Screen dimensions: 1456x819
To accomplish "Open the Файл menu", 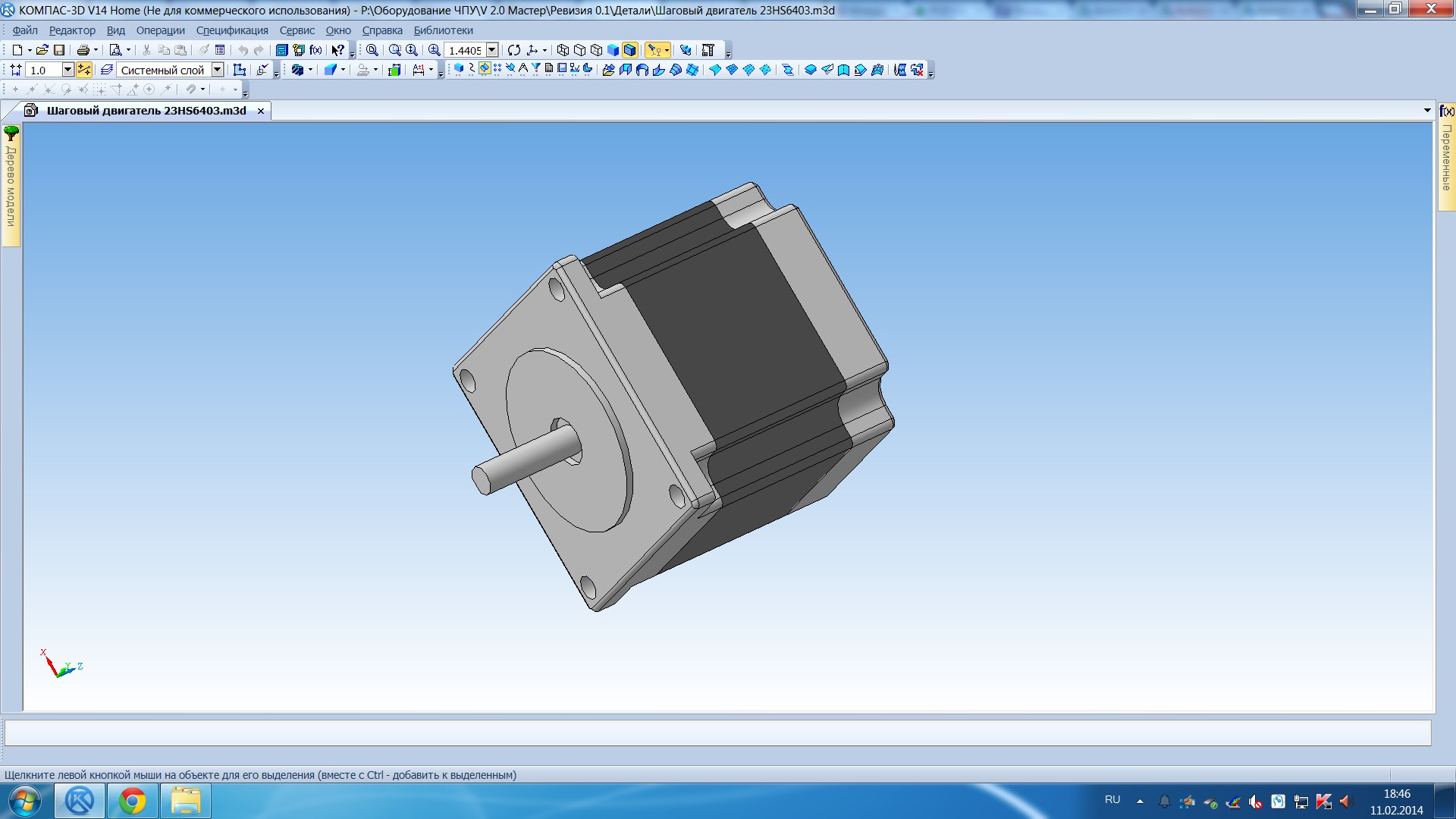I will (x=25, y=30).
